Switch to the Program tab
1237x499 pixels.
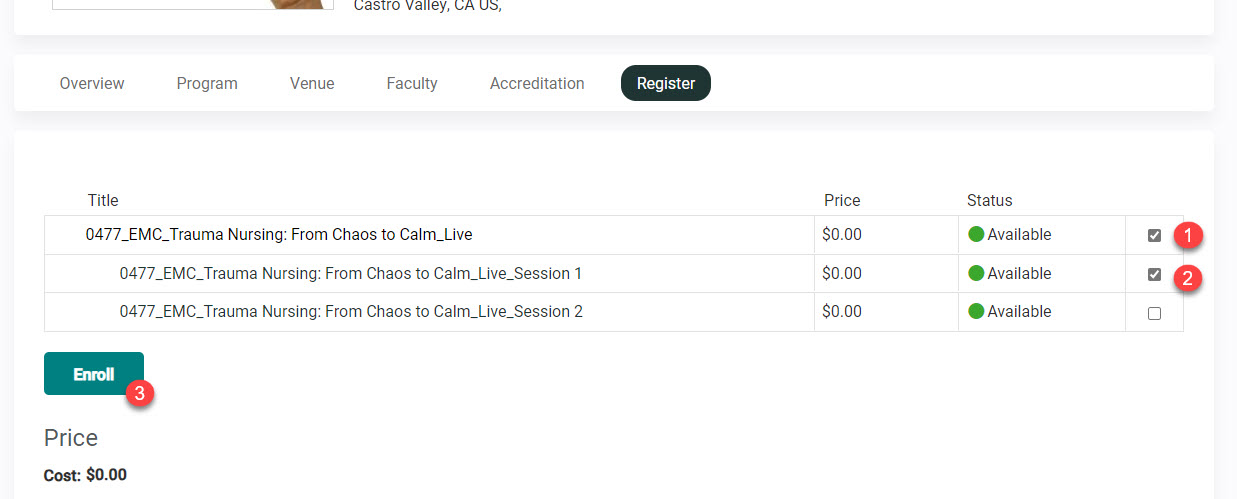click(207, 84)
